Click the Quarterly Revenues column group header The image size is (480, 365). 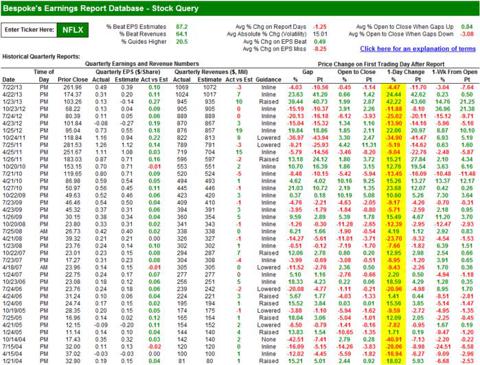point(211,72)
